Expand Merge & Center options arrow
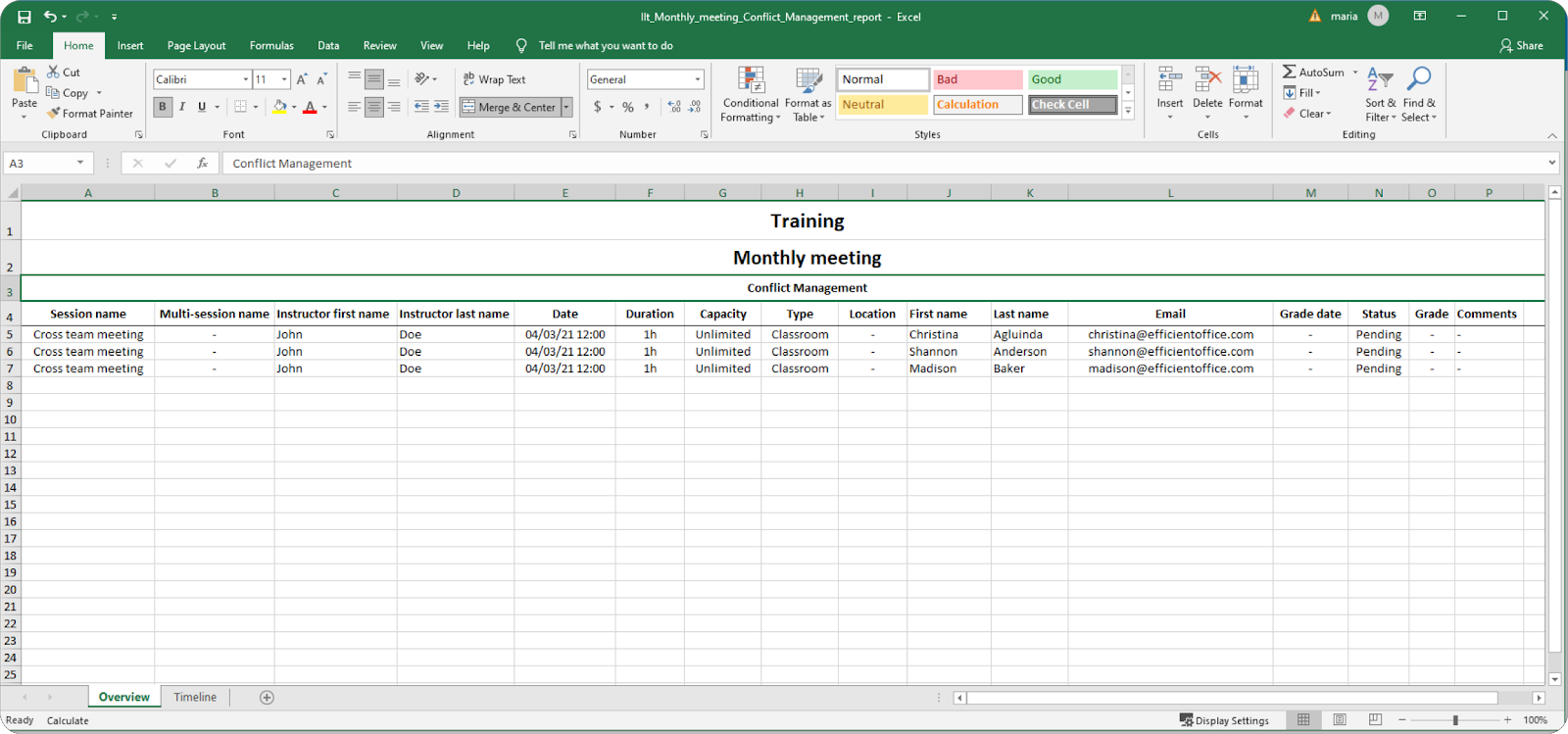1568x734 pixels. click(x=566, y=107)
